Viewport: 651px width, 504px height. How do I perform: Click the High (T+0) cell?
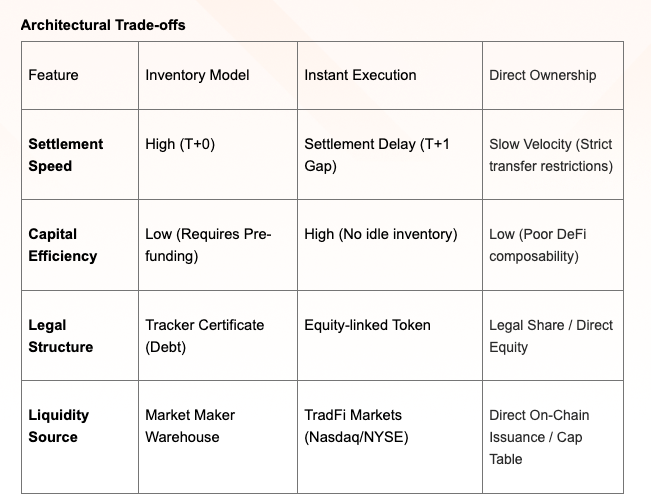(x=218, y=155)
